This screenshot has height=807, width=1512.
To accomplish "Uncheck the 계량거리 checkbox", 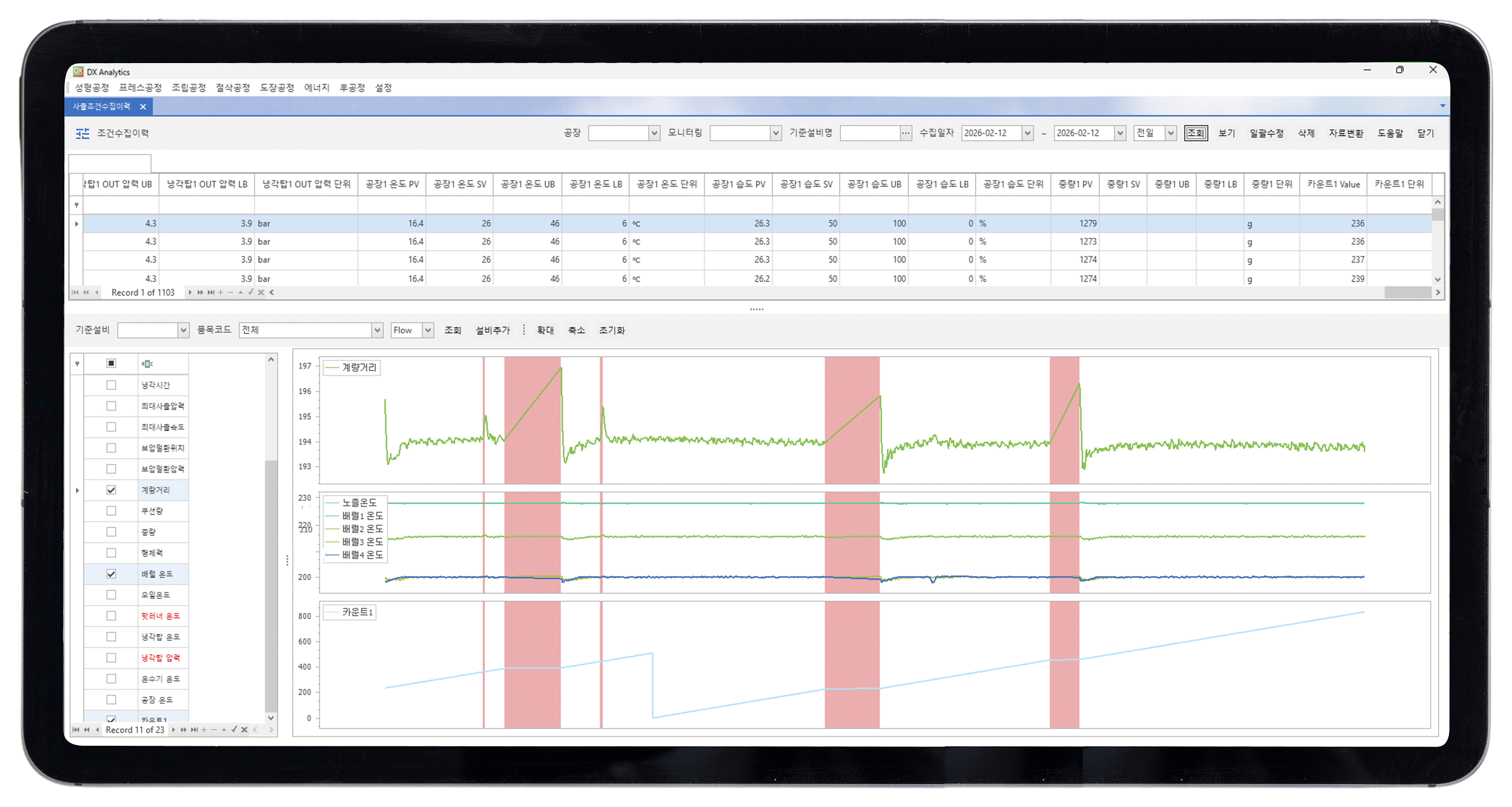I will pyautogui.click(x=111, y=490).
